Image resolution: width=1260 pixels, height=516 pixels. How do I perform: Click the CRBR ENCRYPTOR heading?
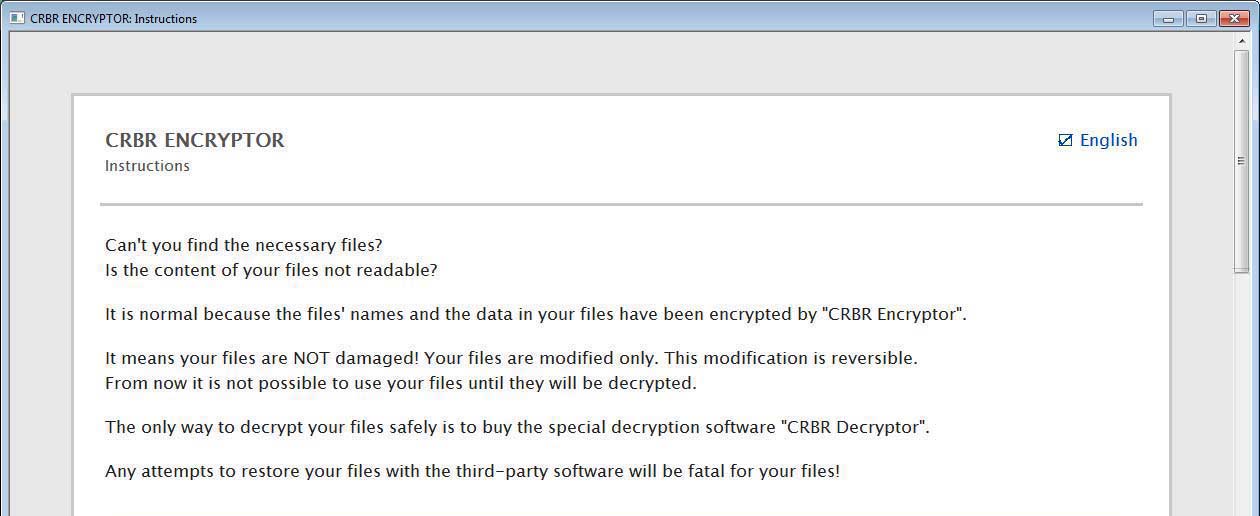pos(195,140)
